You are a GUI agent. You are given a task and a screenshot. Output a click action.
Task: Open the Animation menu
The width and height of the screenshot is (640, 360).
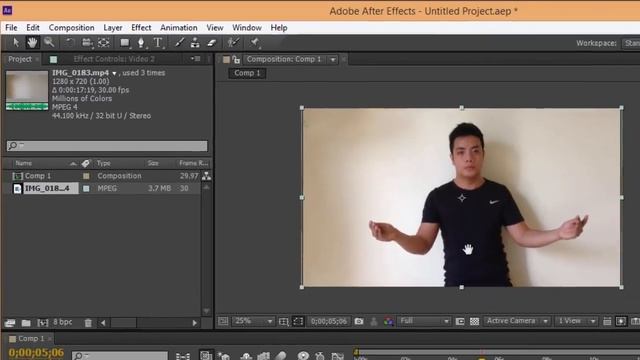(179, 28)
